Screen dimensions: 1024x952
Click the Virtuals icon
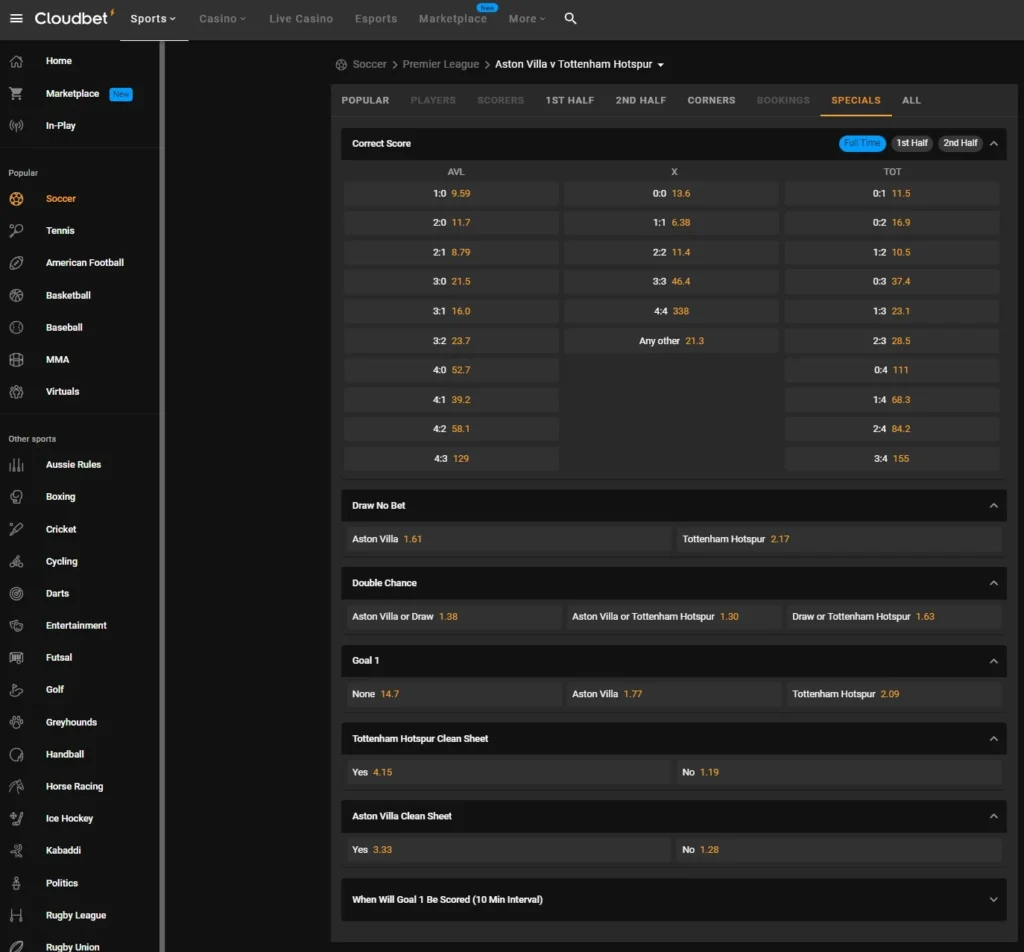[16, 392]
